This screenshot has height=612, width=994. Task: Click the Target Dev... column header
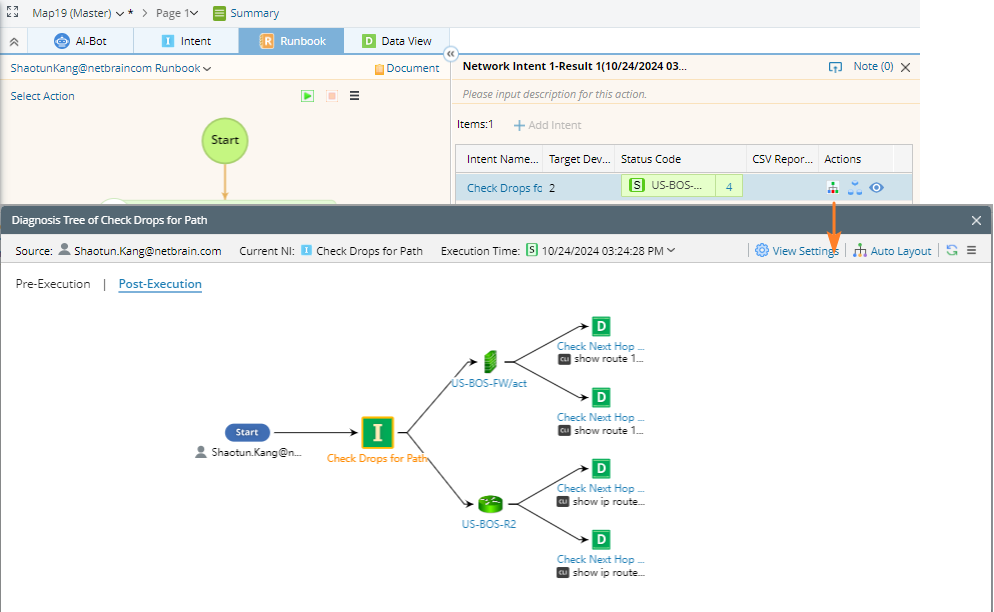(579, 159)
